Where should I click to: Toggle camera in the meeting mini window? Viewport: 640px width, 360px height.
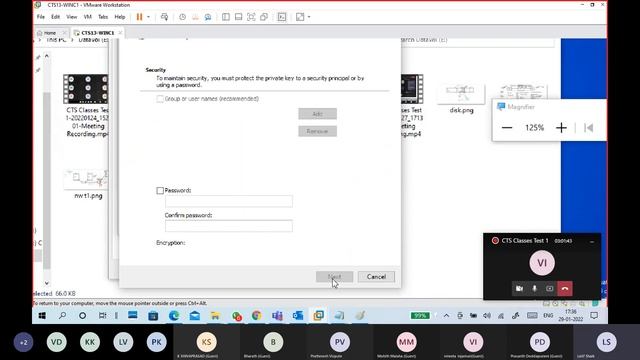(519, 289)
